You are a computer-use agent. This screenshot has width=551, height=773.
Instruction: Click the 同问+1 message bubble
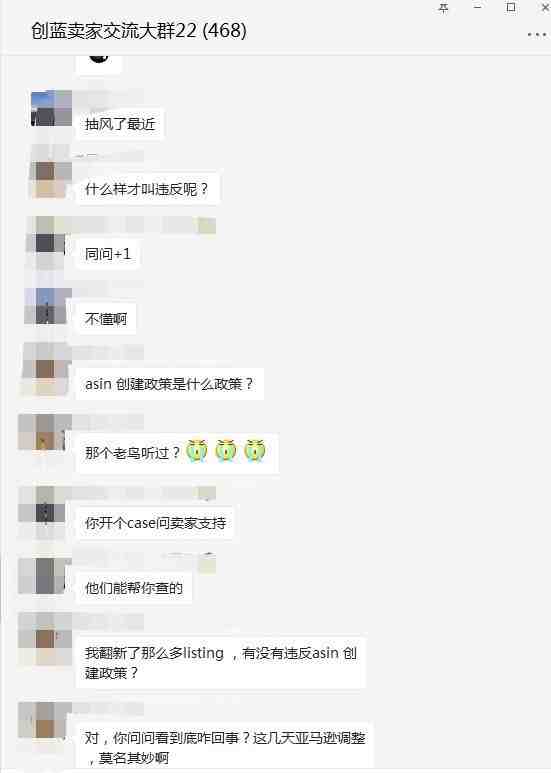[x=108, y=254]
